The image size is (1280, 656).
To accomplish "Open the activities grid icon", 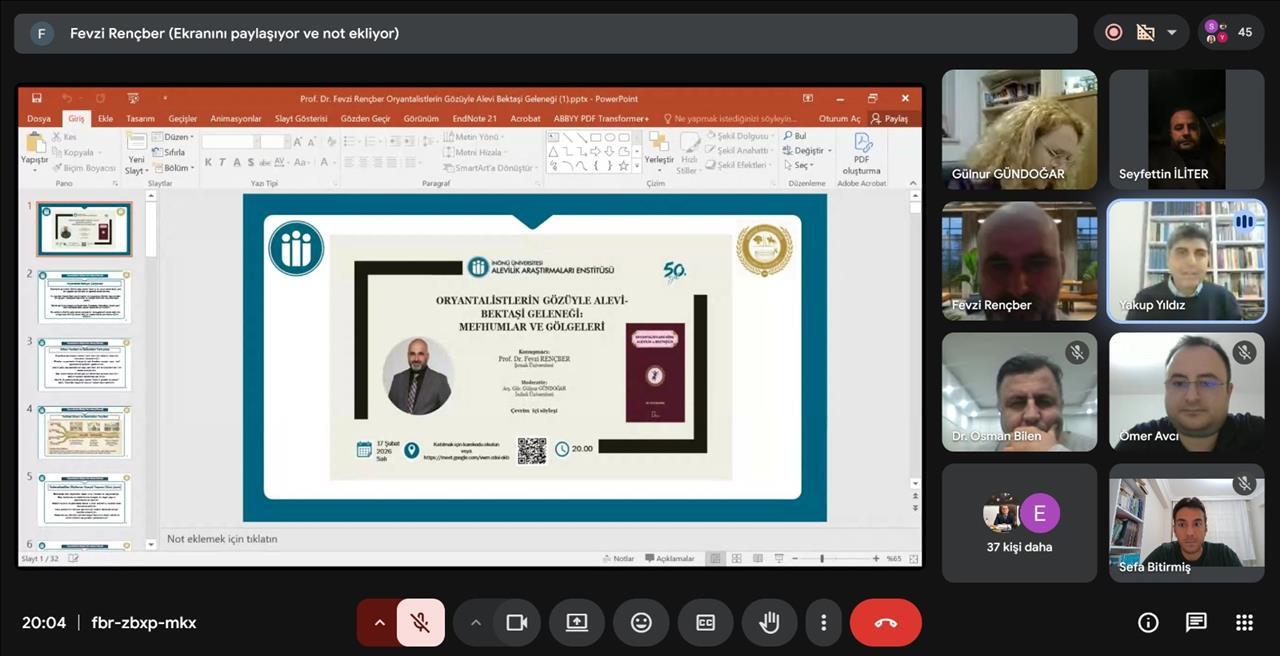I will (x=1244, y=623).
